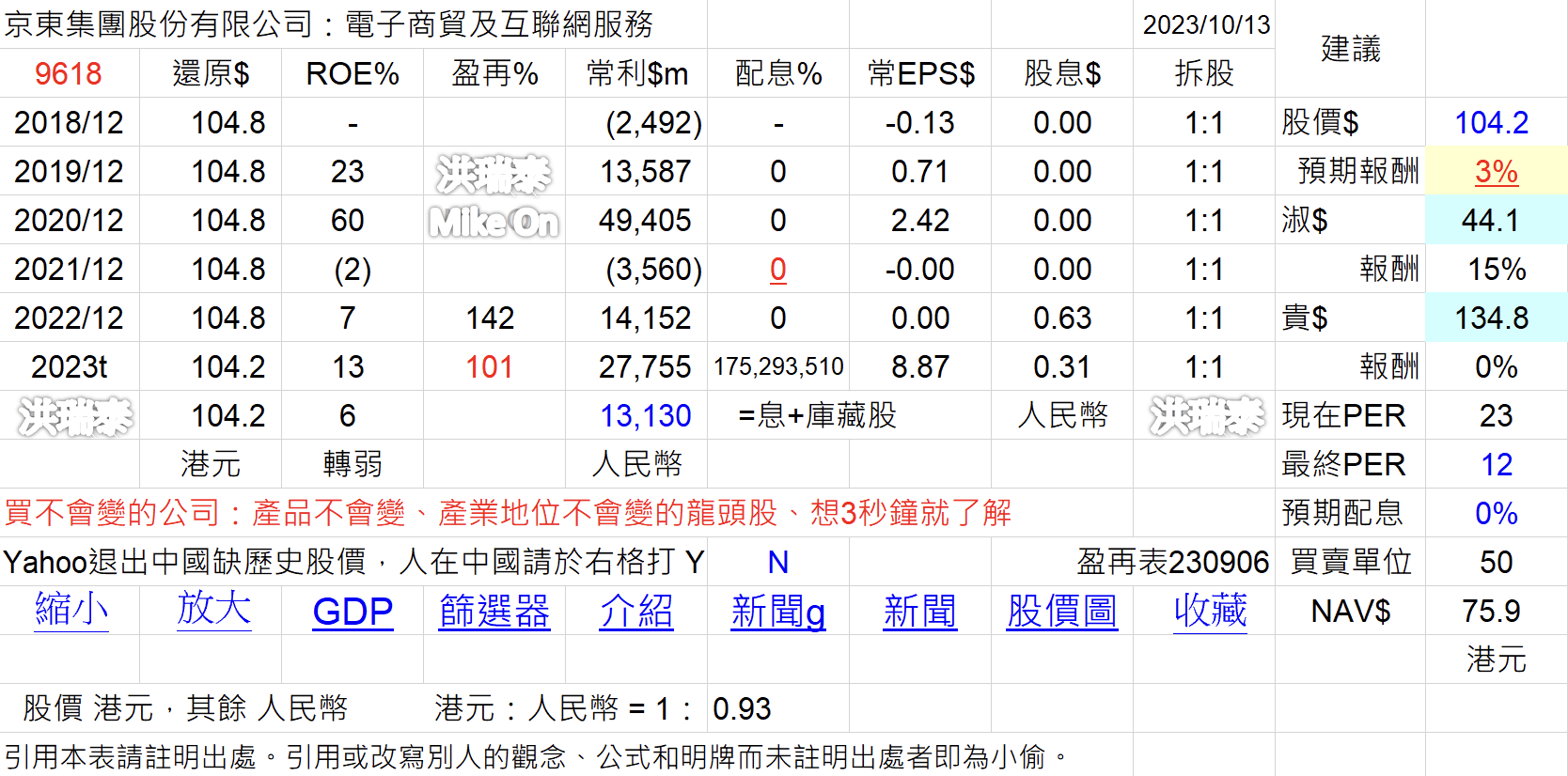Select the 盈再% column header
The image size is (1568, 776).
494,73
